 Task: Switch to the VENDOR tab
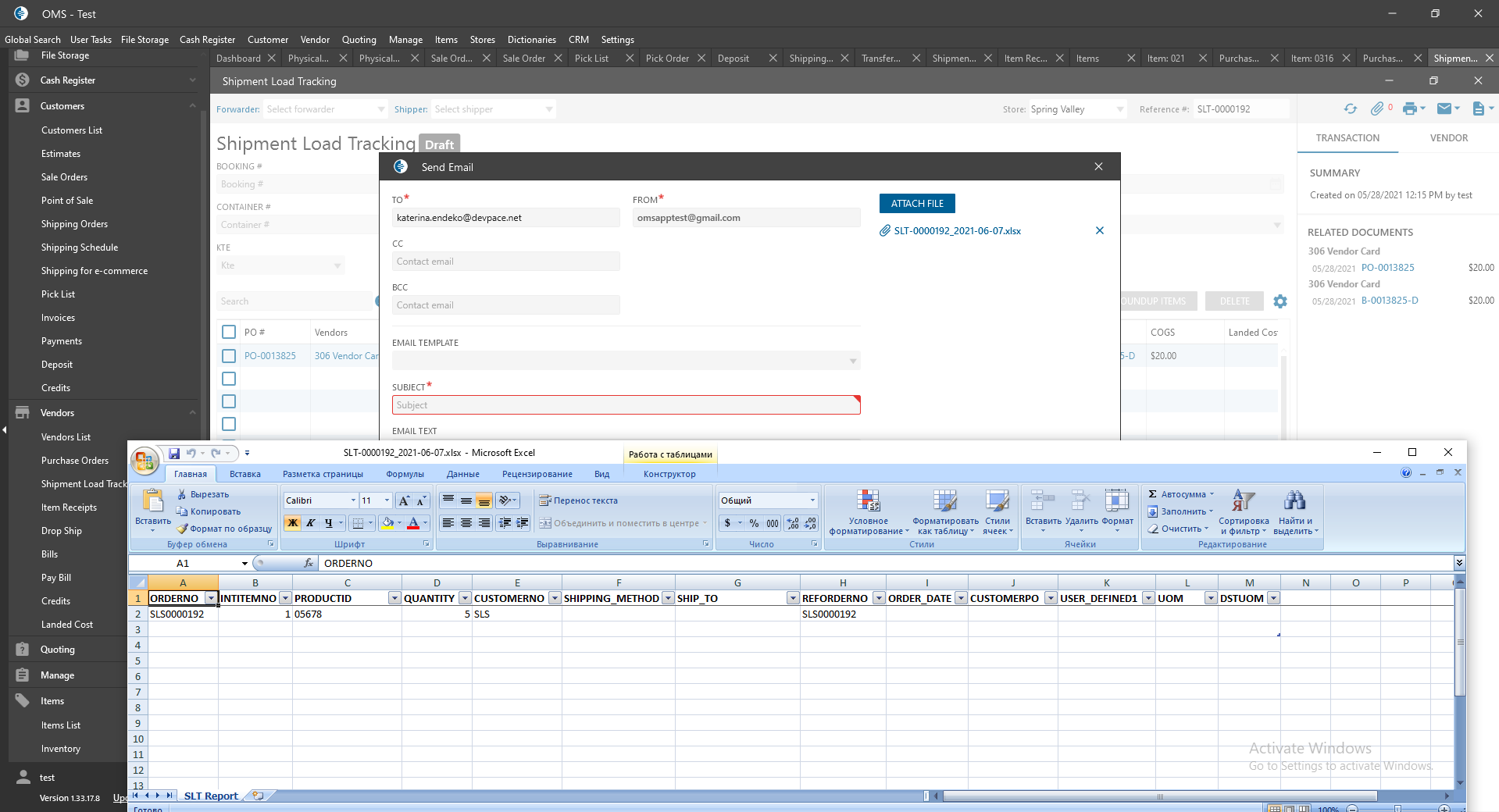coord(1448,138)
